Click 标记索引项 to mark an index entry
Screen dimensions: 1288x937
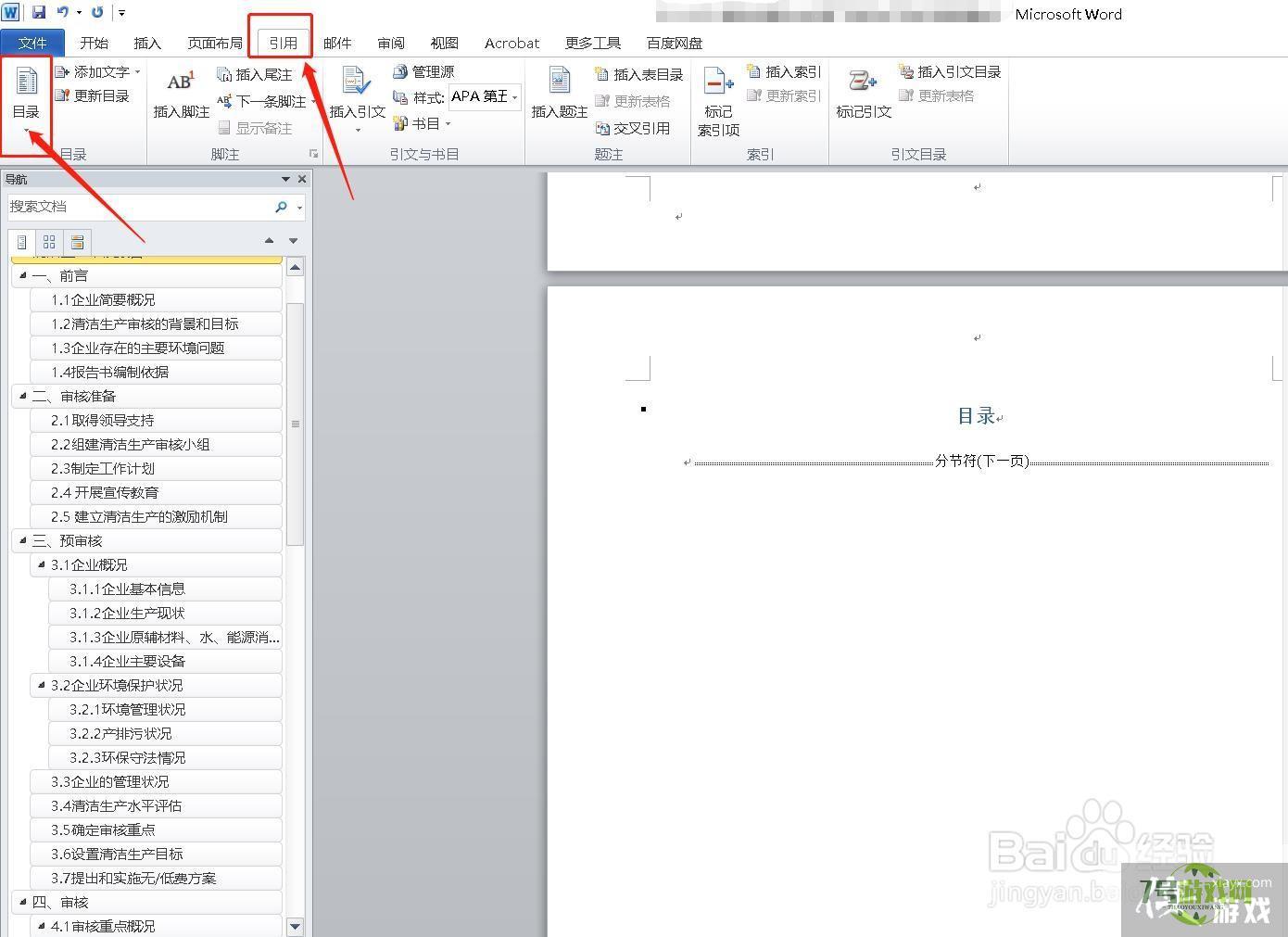[x=718, y=102]
